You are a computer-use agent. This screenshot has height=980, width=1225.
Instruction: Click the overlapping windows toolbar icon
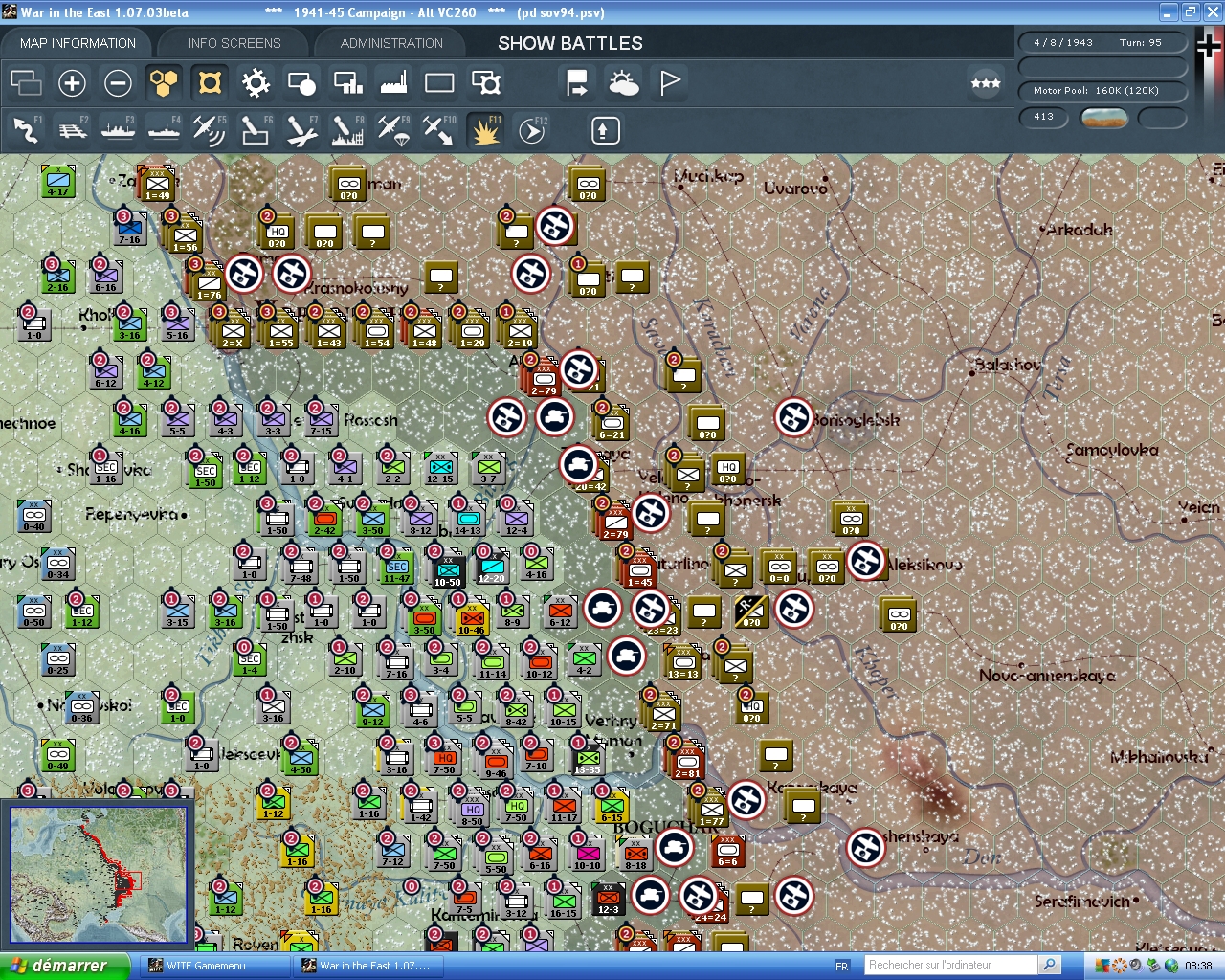tap(26, 83)
